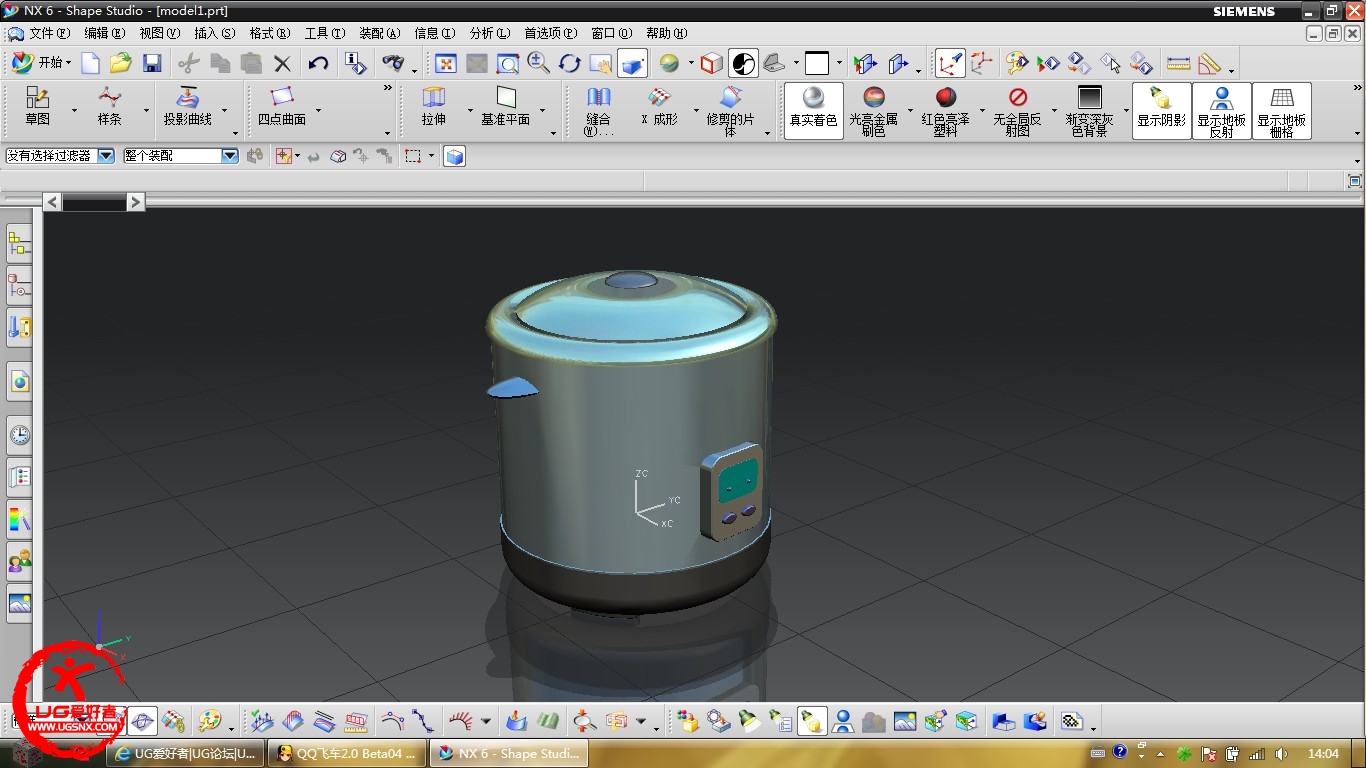The width and height of the screenshot is (1366, 768).
Task: Save the model with the floppy disk icon
Action: [x=152, y=64]
